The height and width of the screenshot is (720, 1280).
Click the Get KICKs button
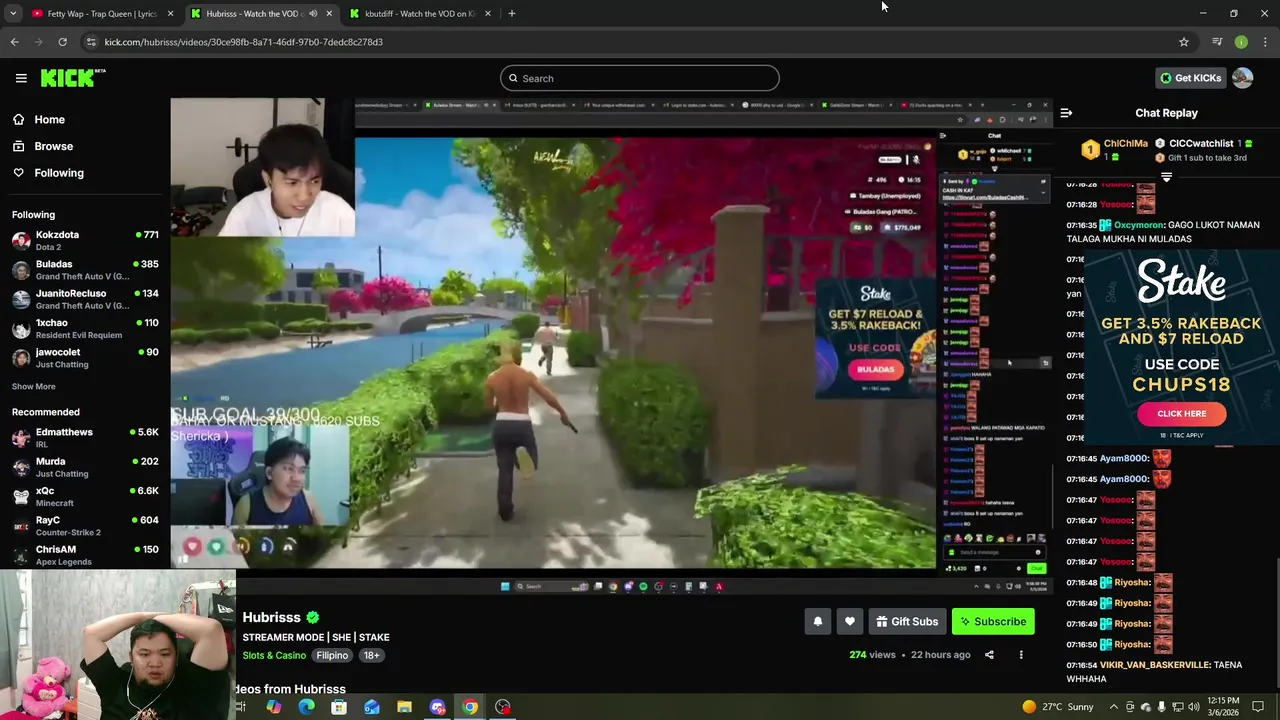coord(1190,78)
